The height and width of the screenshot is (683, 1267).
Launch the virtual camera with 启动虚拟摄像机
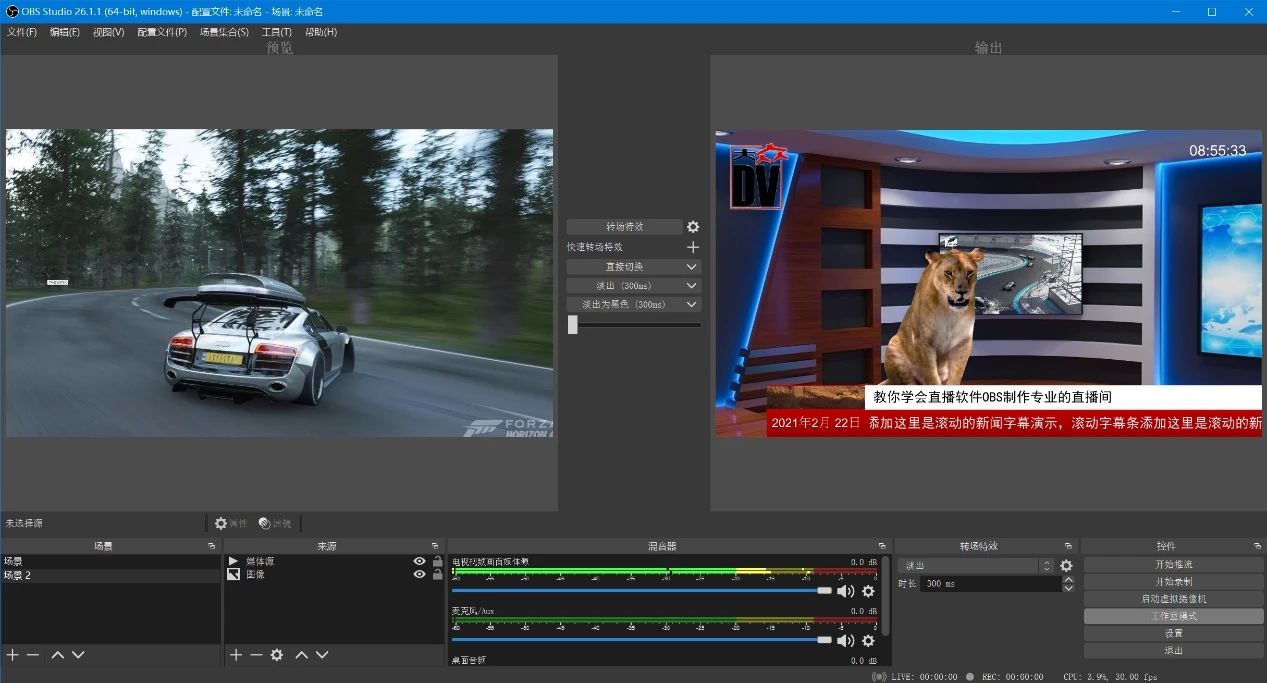click(x=1174, y=599)
